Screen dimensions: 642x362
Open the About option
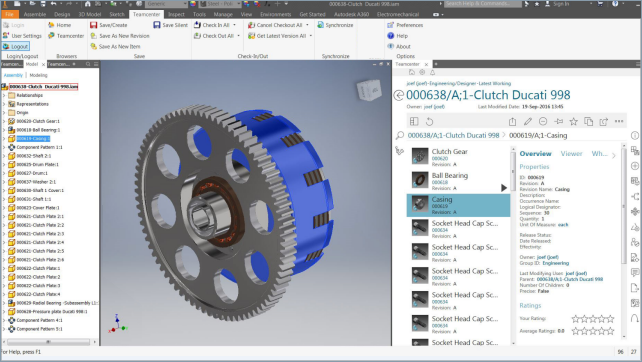coord(399,46)
